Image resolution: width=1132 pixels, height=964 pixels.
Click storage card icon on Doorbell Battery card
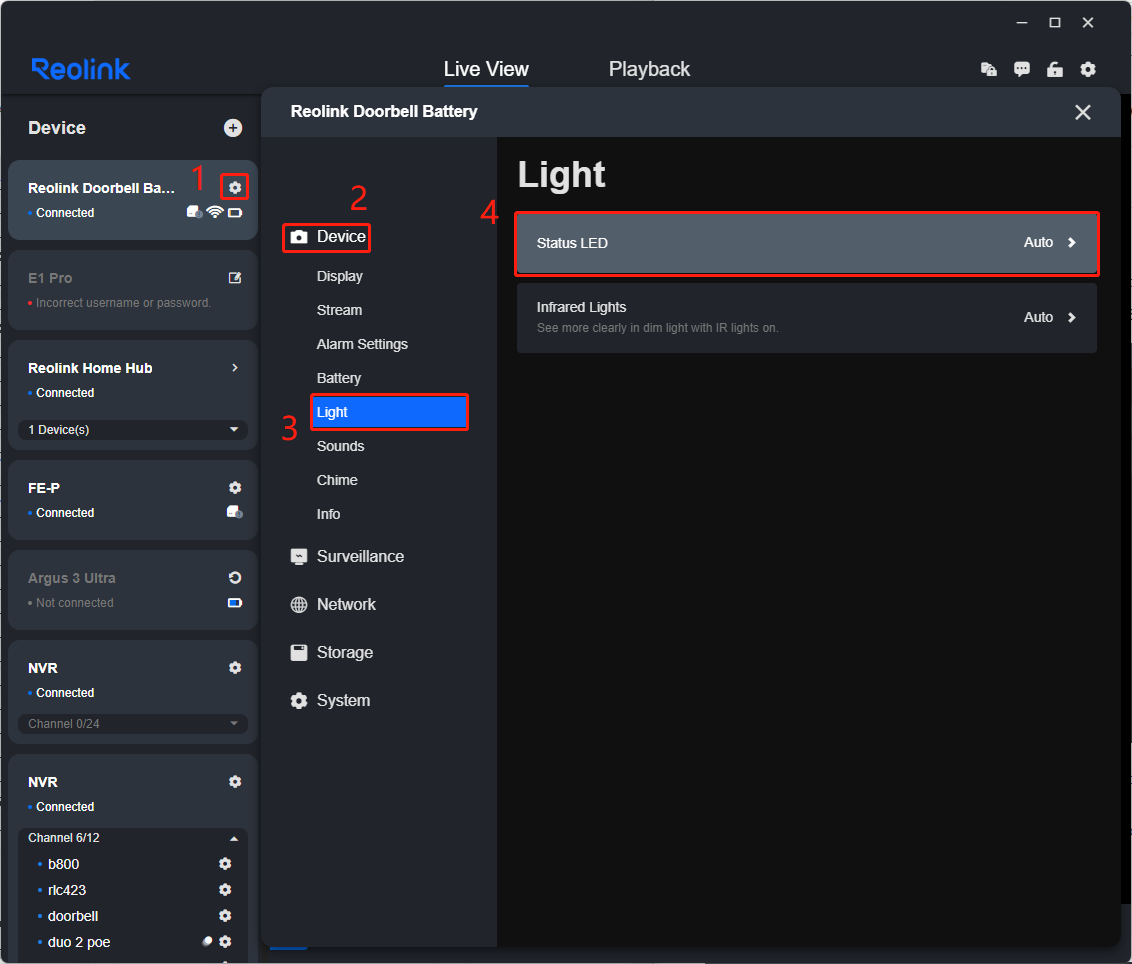click(x=194, y=212)
